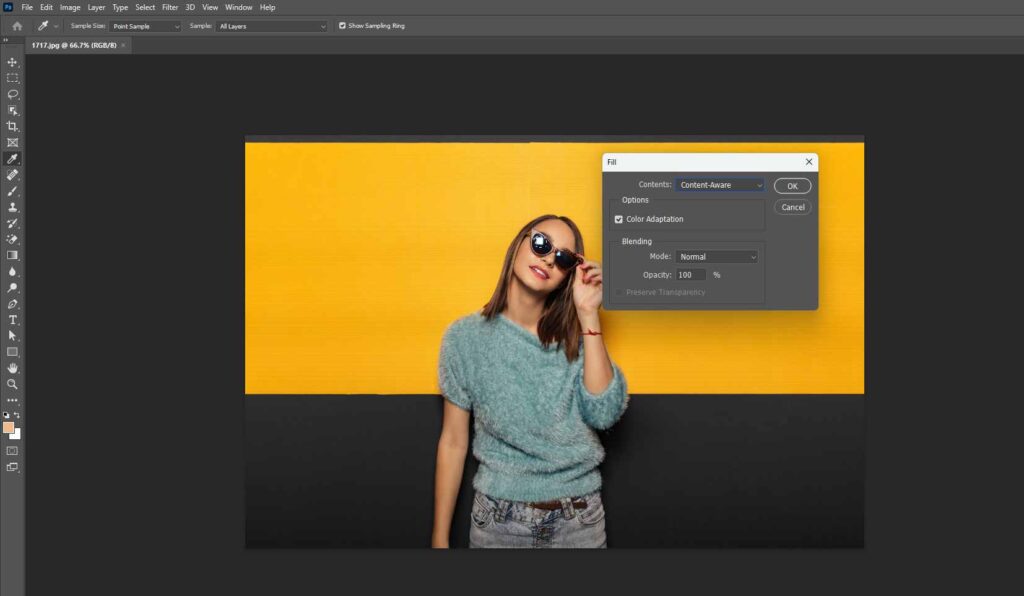This screenshot has height=596, width=1024.
Task: Open the File menu
Action: point(27,7)
